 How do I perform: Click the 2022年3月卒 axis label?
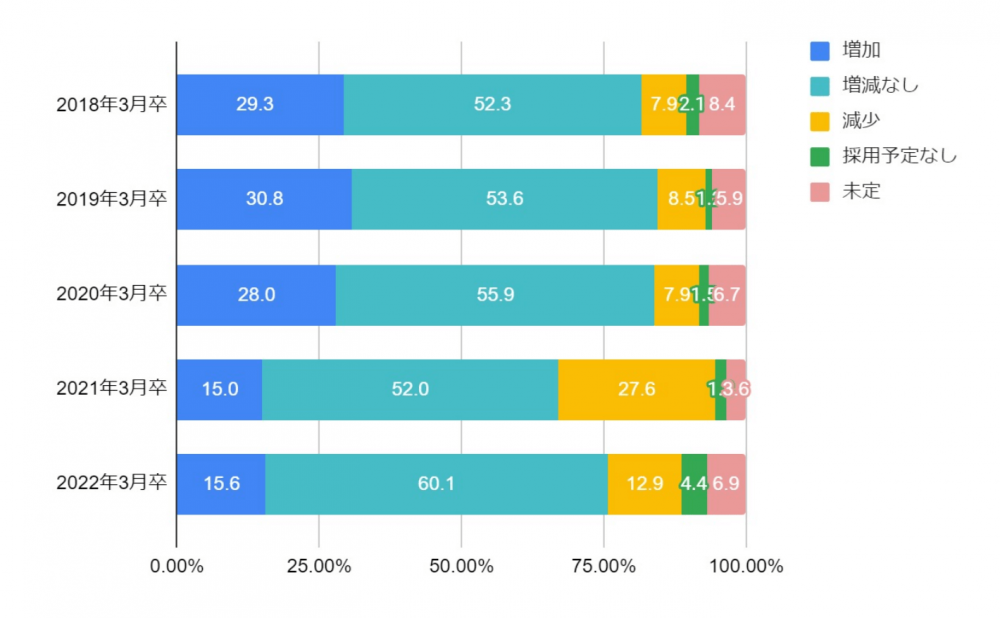pos(111,484)
